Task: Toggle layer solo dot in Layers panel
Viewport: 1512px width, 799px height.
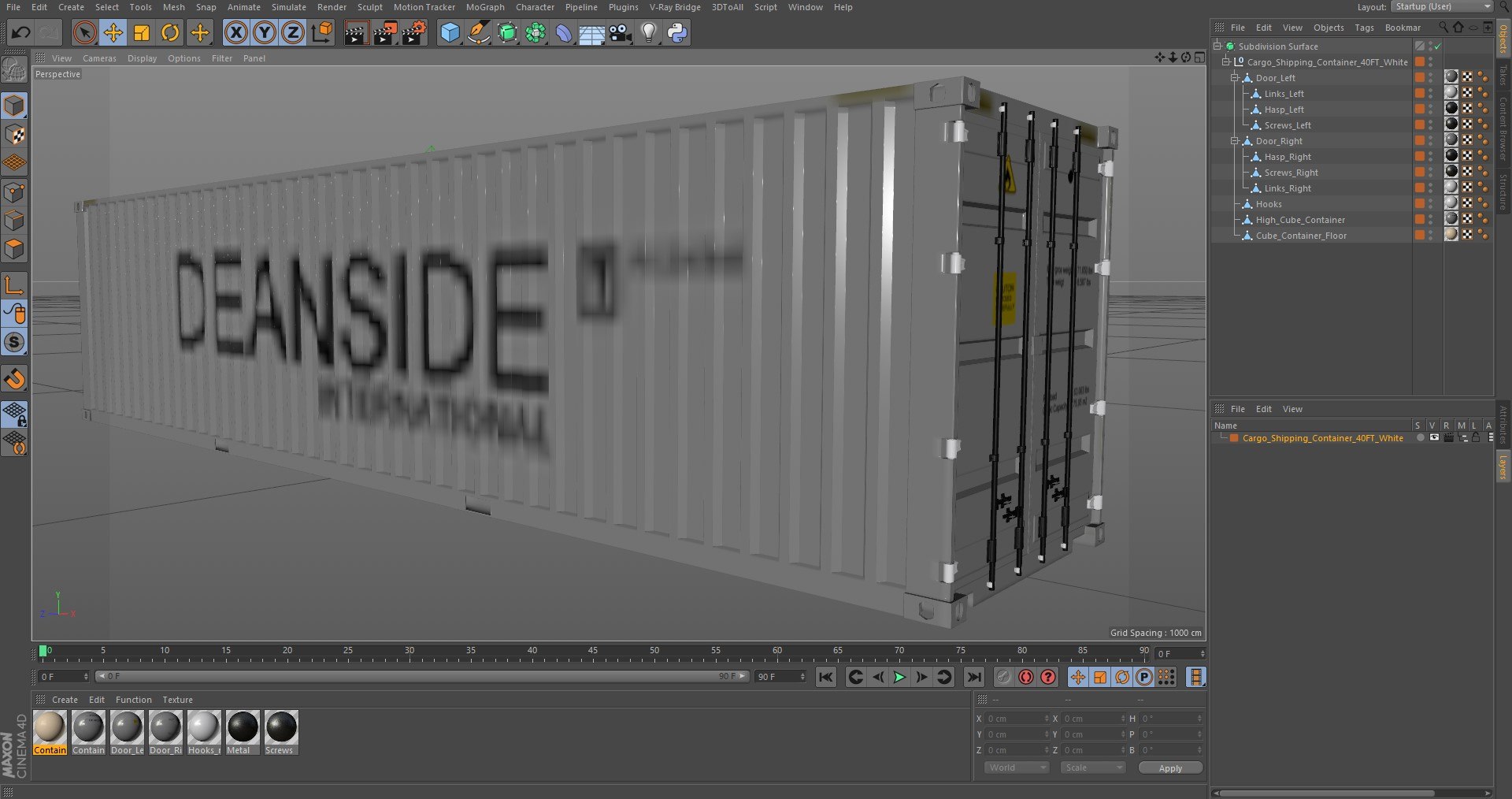Action: [x=1420, y=437]
